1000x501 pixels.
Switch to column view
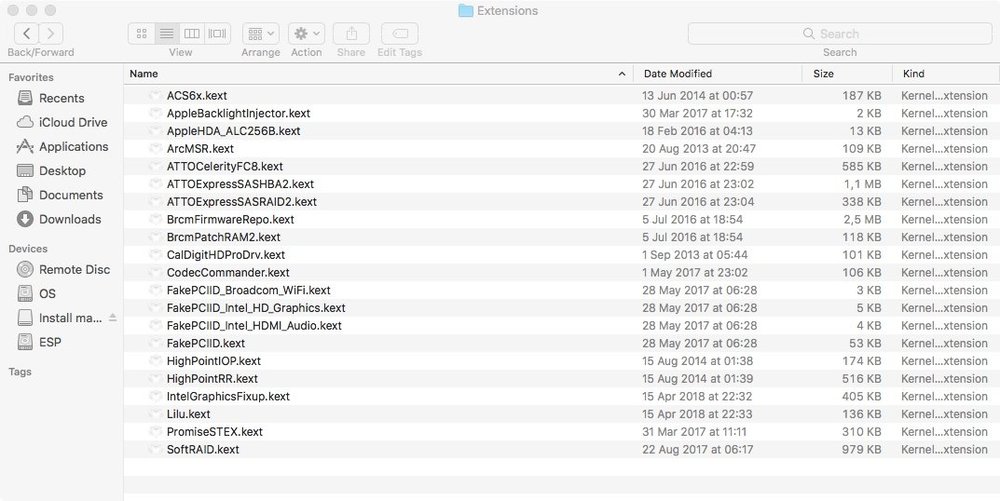(191, 34)
